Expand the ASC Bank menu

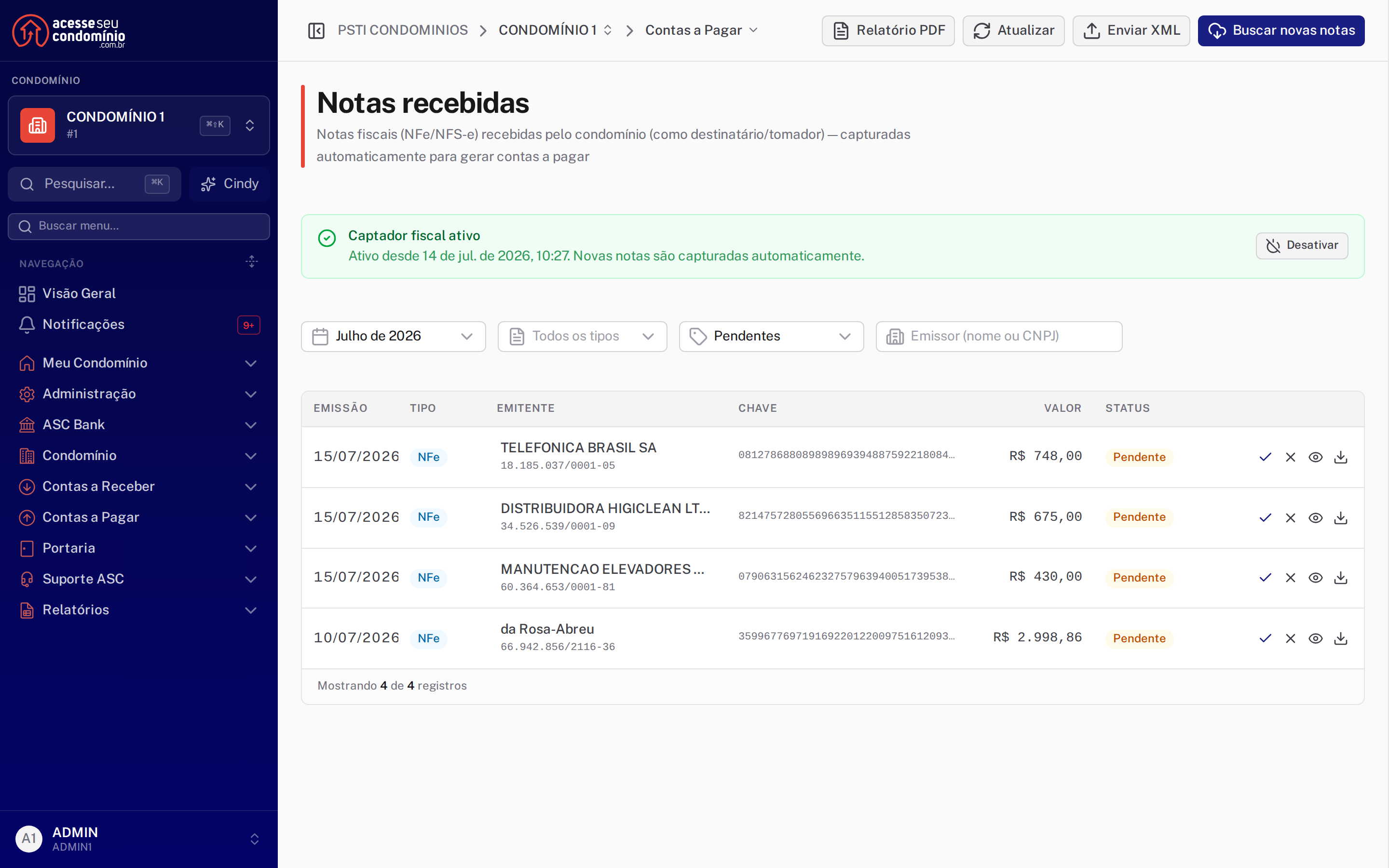(x=139, y=425)
